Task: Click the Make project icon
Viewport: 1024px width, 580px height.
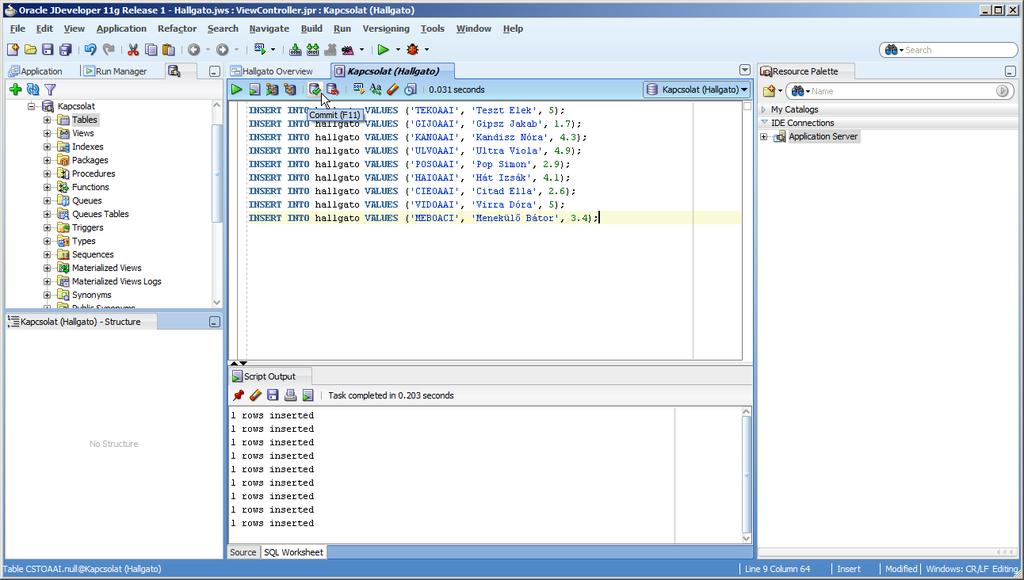Action: pyautogui.click(x=295, y=50)
